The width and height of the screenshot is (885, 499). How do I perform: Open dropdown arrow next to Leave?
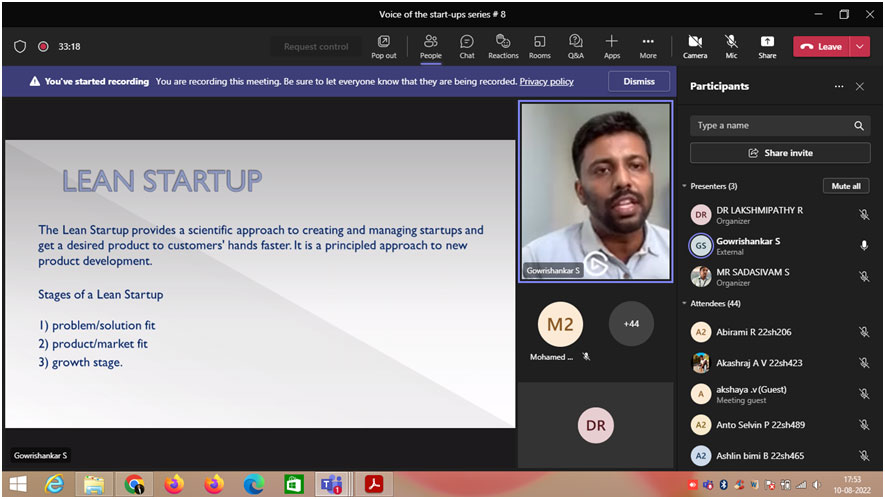pos(861,46)
